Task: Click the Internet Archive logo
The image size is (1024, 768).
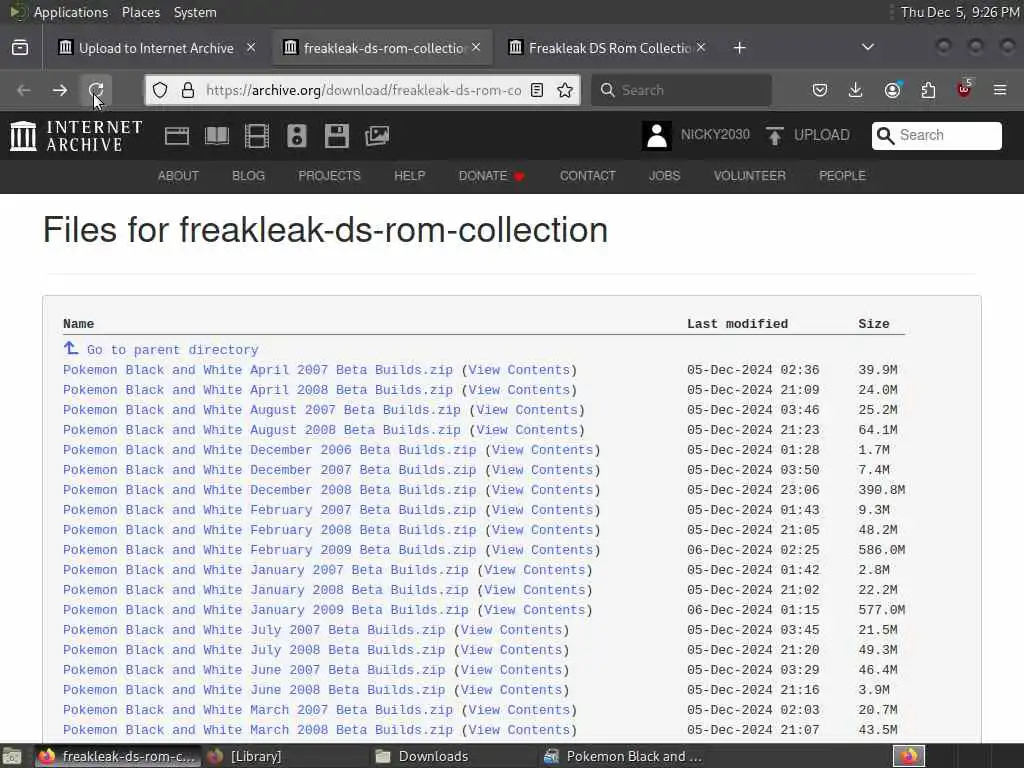Action: click(x=76, y=136)
